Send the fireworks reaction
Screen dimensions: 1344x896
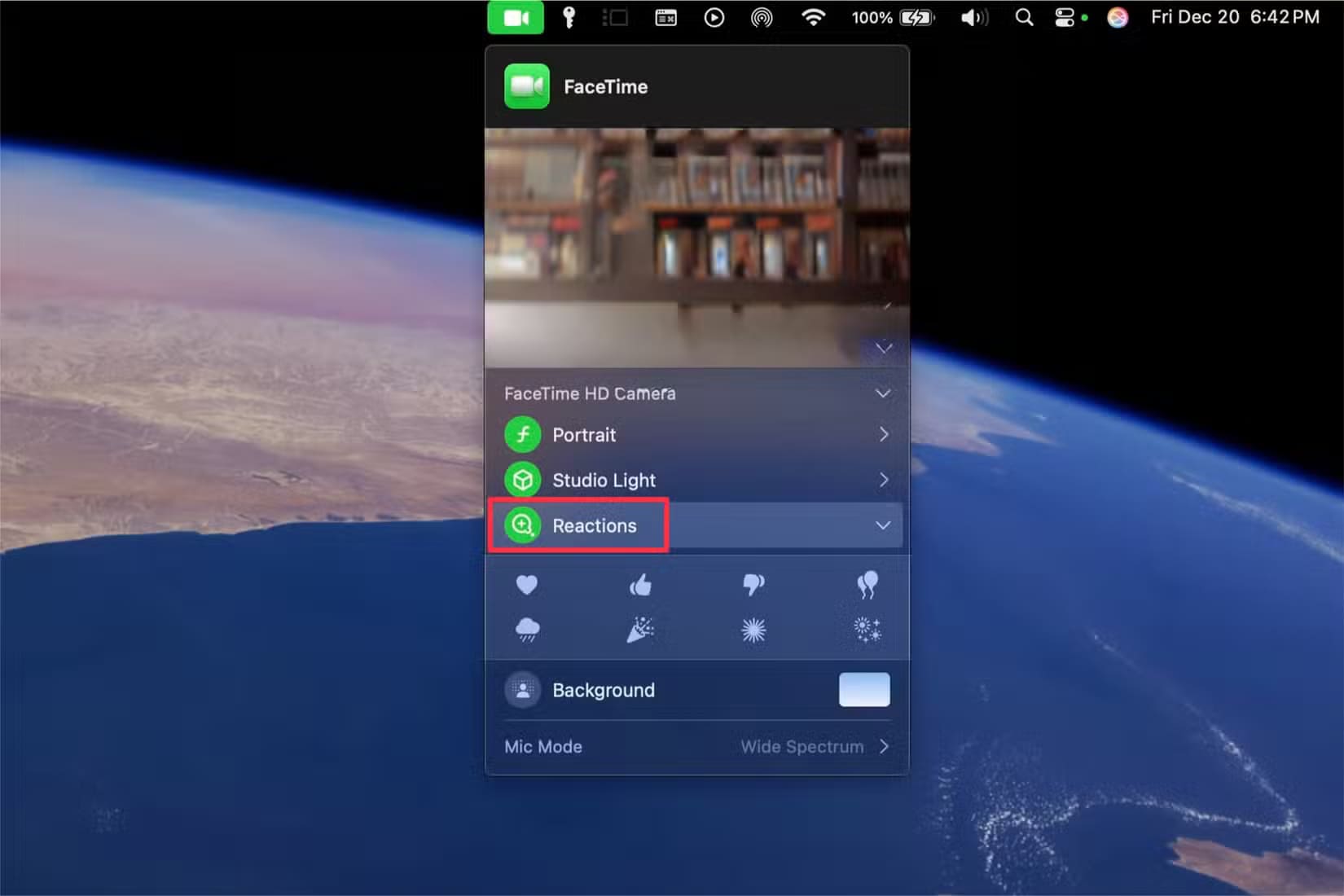[x=867, y=630]
